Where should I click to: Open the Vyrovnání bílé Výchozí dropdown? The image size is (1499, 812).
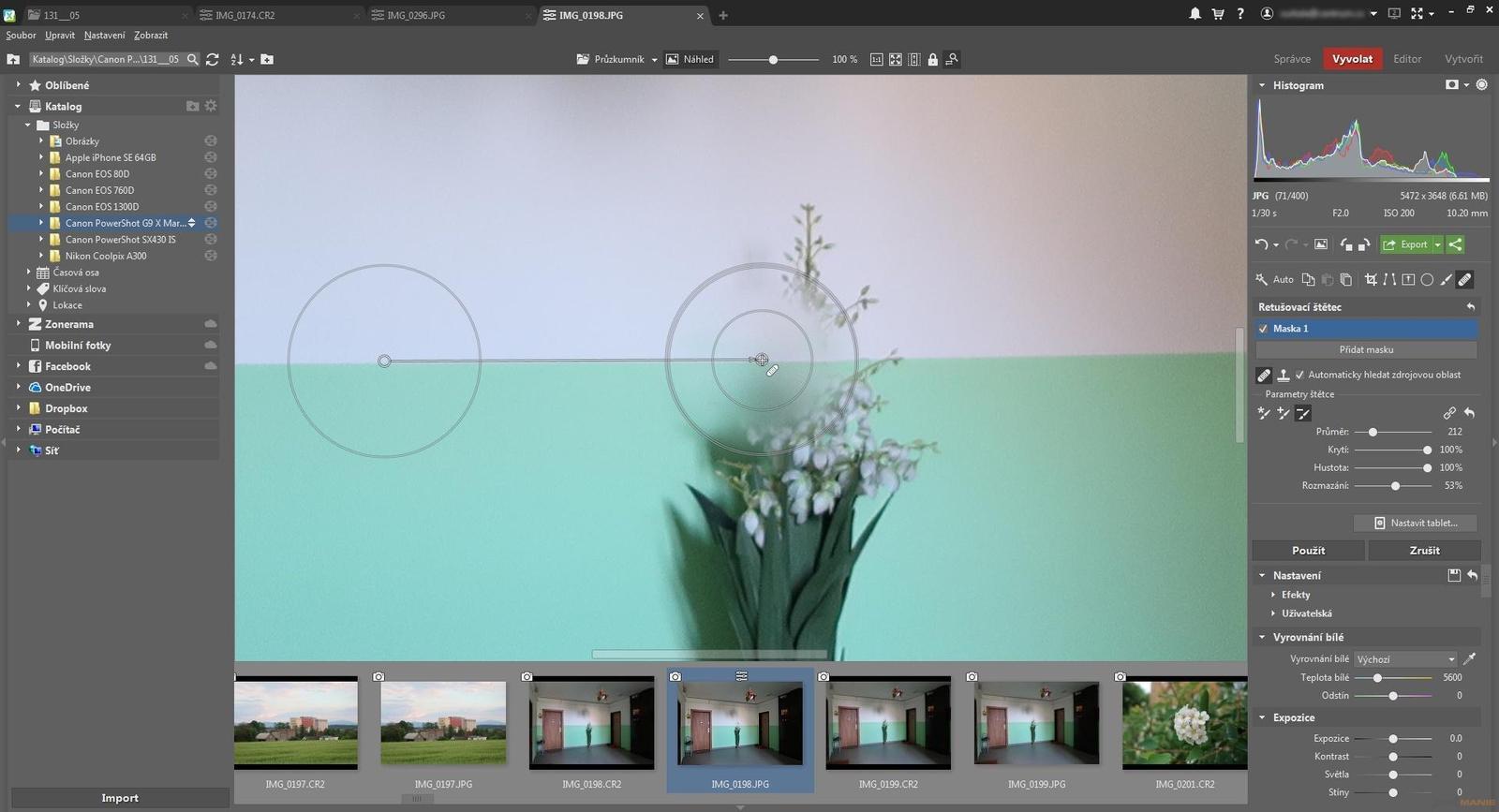(1406, 658)
